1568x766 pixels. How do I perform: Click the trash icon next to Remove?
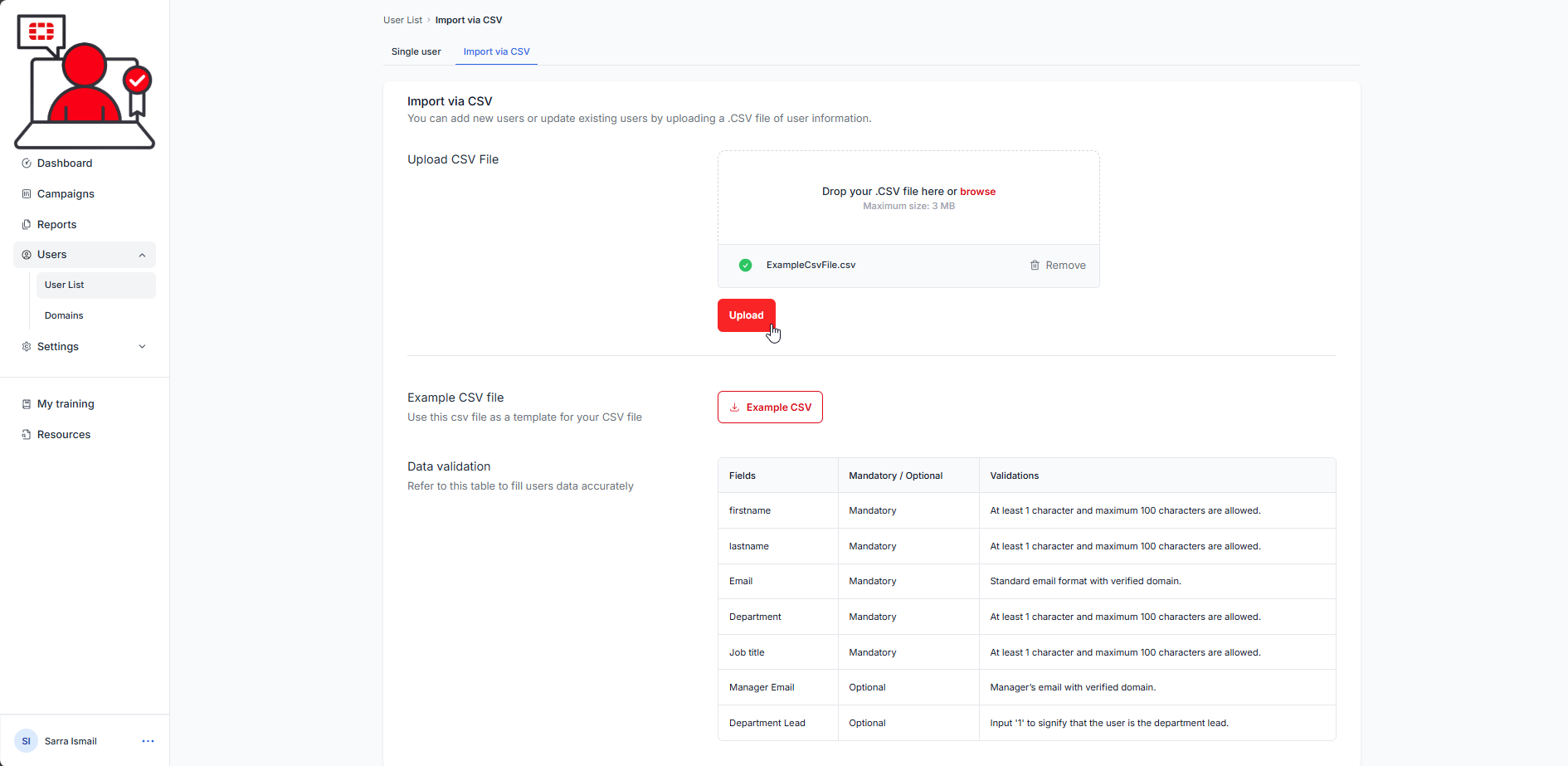(1035, 266)
